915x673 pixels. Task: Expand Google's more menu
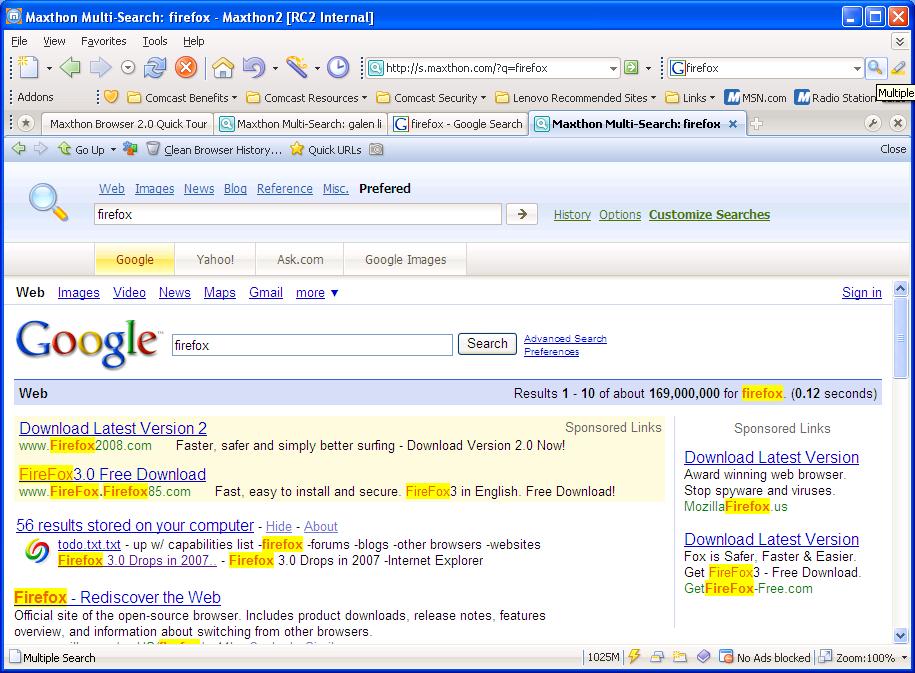pyautogui.click(x=317, y=292)
